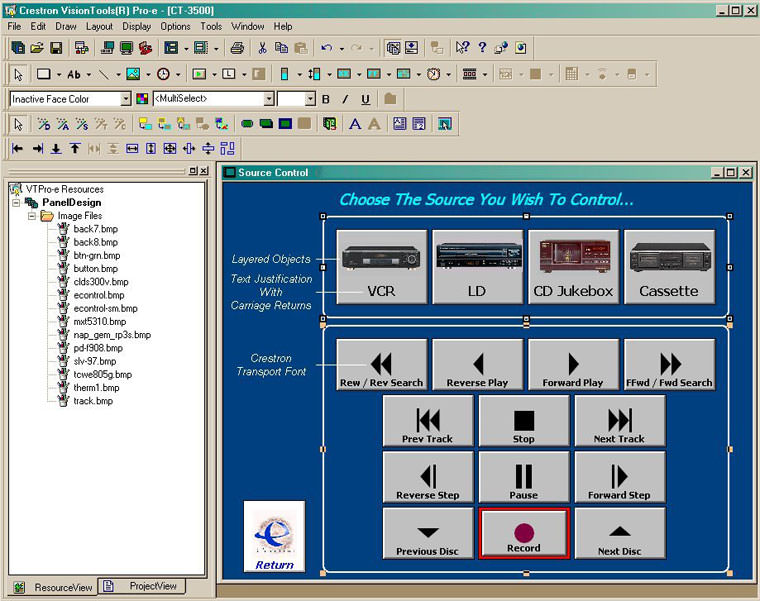Image resolution: width=760 pixels, height=601 pixels.
Task: Open the Draw menu
Action: pos(65,27)
